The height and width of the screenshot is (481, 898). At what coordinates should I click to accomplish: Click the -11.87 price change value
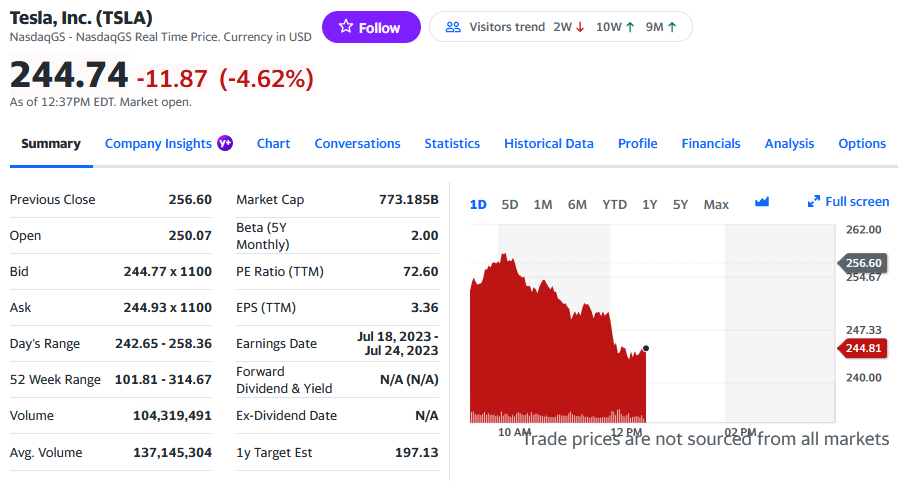click(x=172, y=78)
